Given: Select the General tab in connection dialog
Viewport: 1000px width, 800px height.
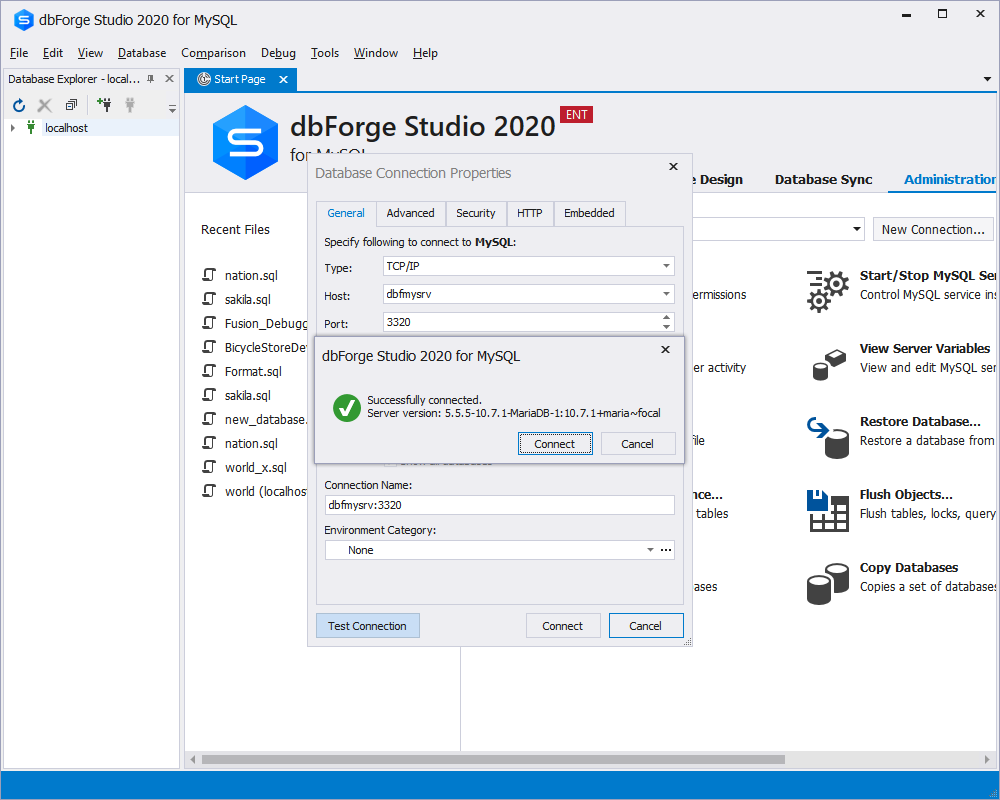Looking at the screenshot, I should coord(346,213).
